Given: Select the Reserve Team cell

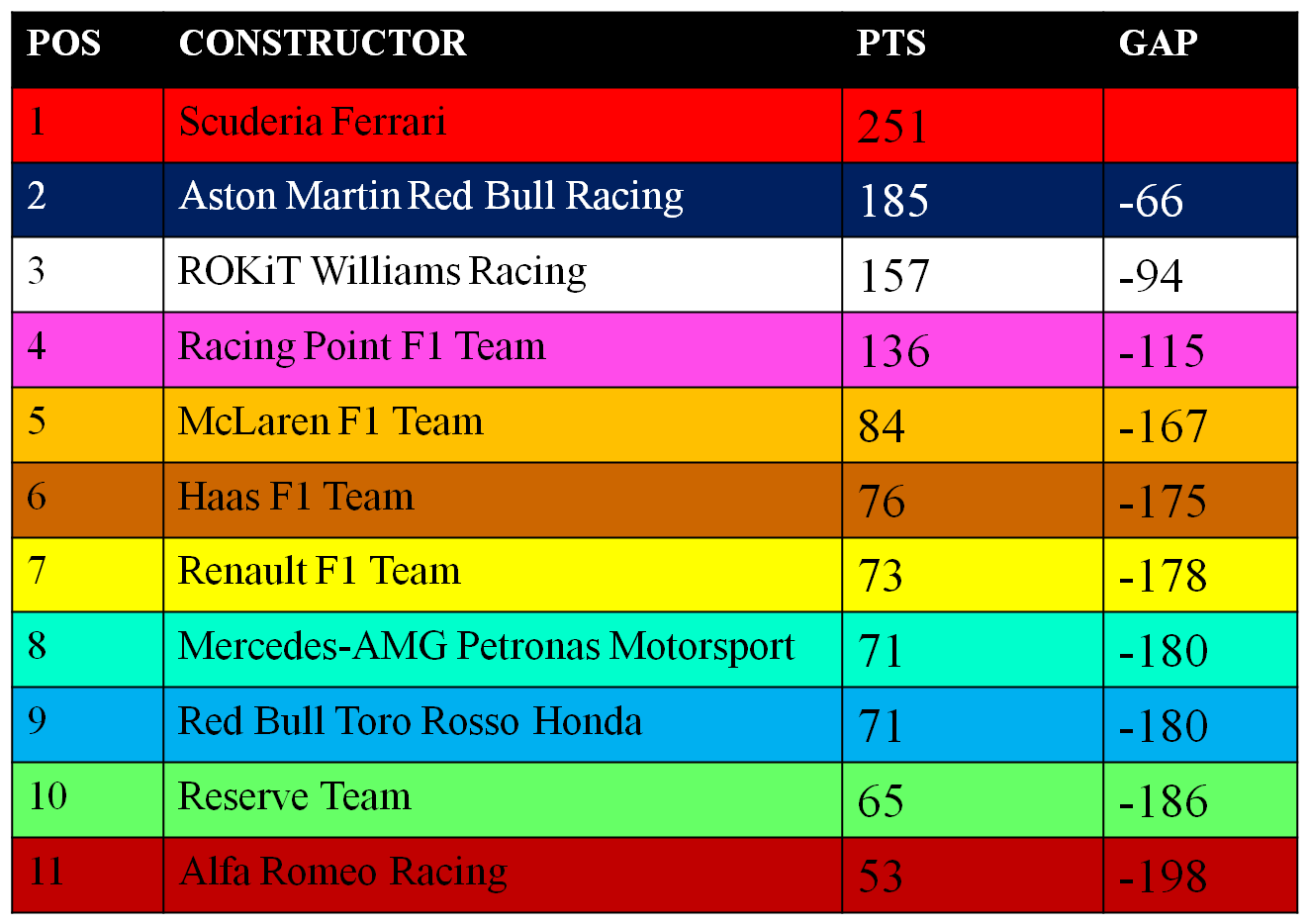Looking at the screenshot, I should pyautogui.click(x=503, y=800).
